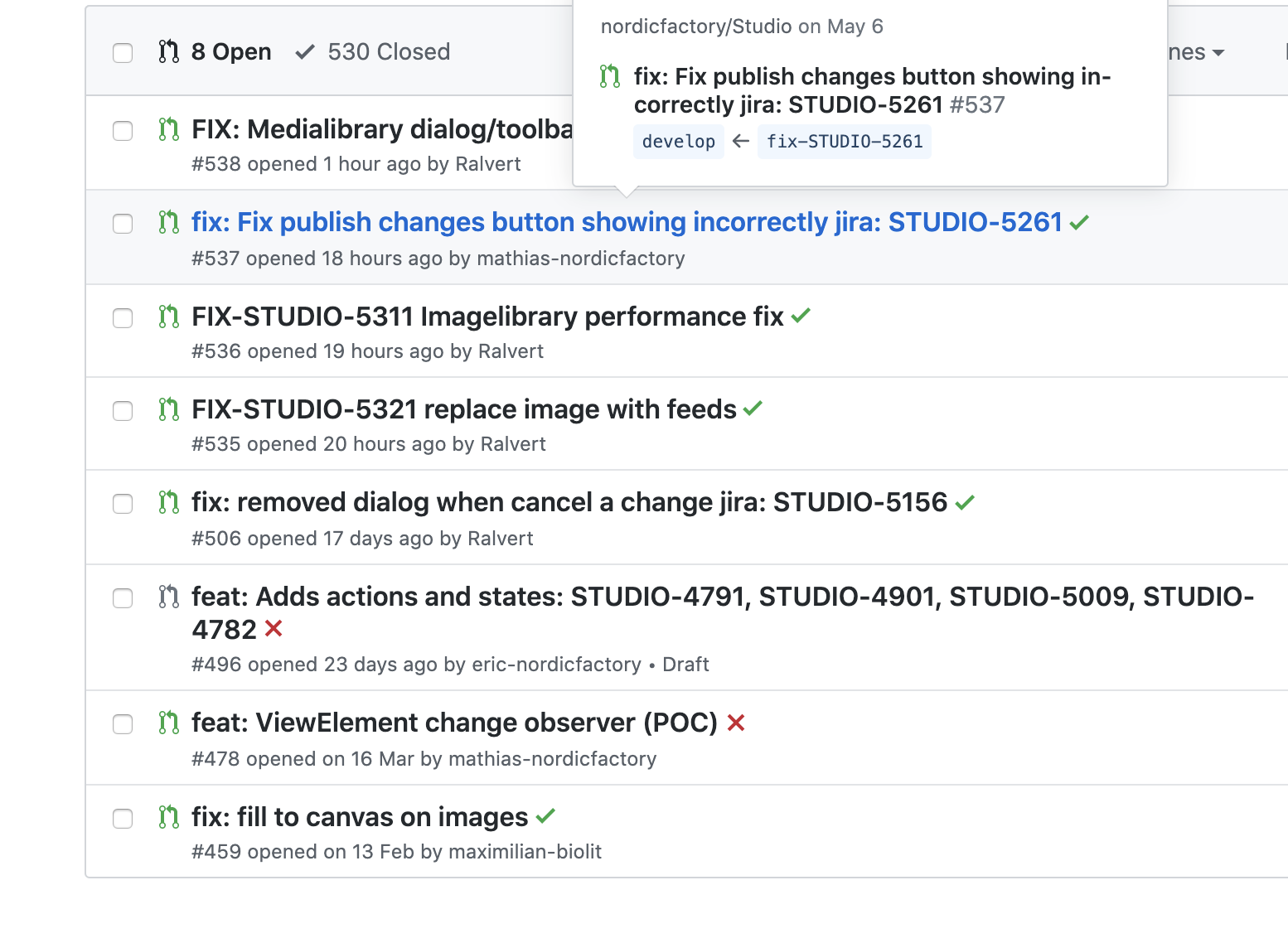The height and width of the screenshot is (943, 1288).
Task: Click author mathias-nordicfactory on PR #537
Action: click(x=581, y=259)
